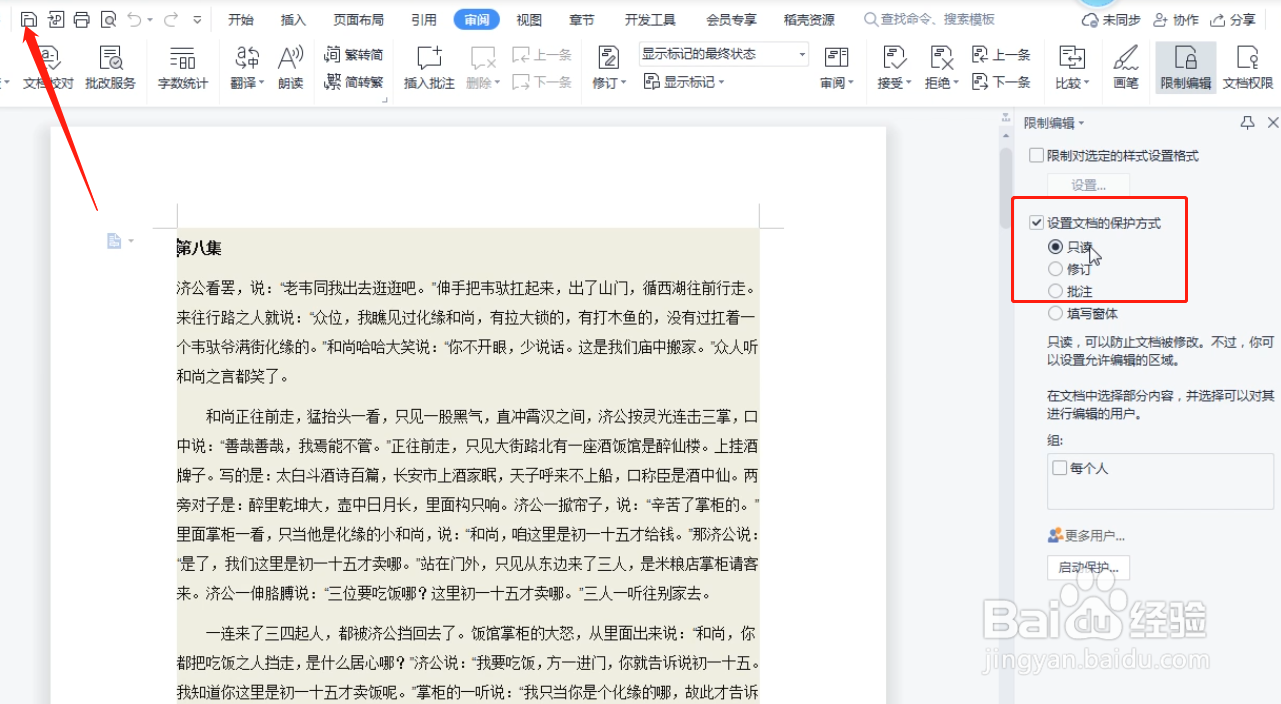Start 朗读 read aloud
Viewport: 1281px width, 704px height.
tap(291, 67)
